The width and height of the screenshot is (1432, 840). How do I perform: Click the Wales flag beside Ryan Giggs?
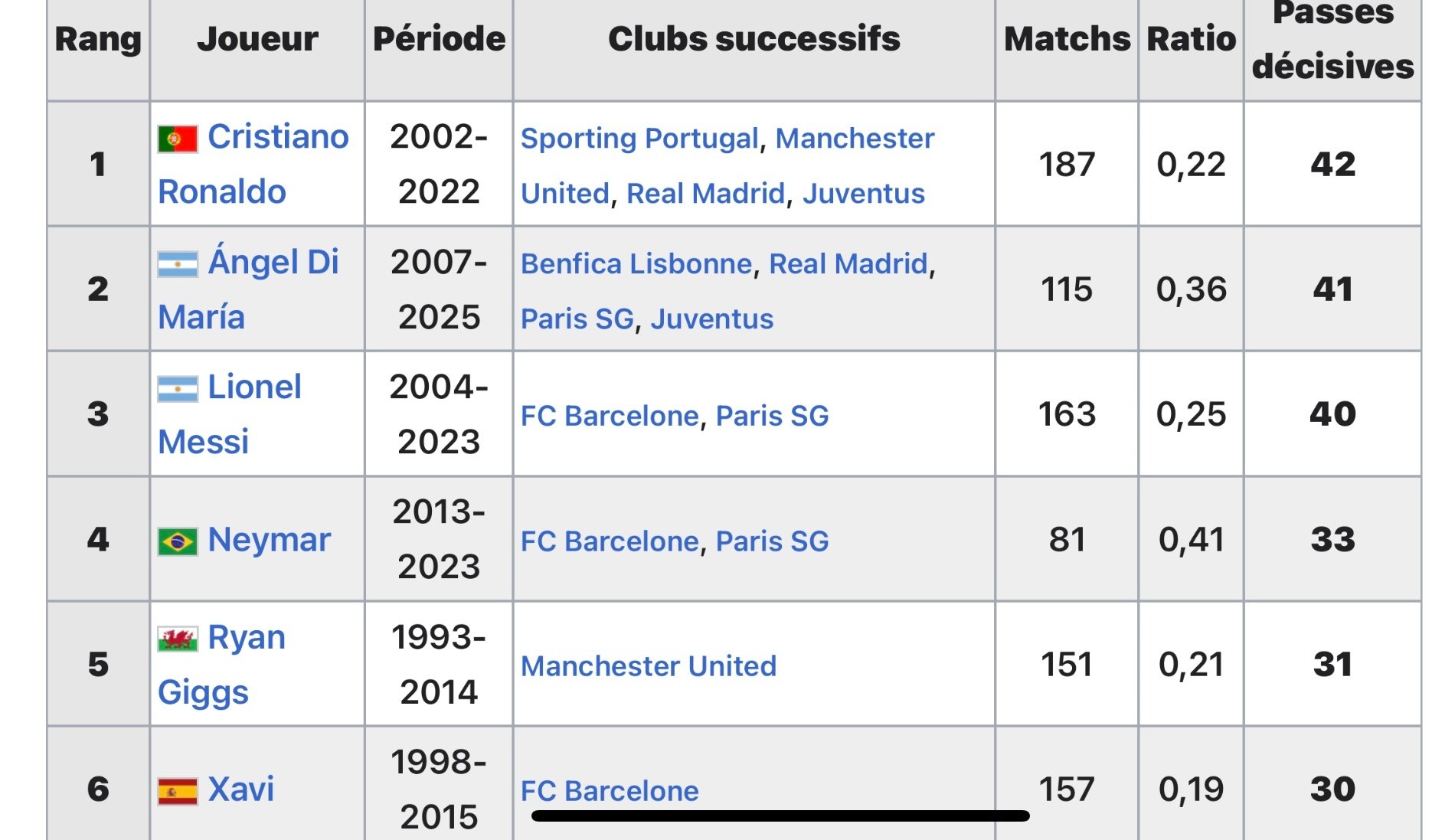(178, 639)
